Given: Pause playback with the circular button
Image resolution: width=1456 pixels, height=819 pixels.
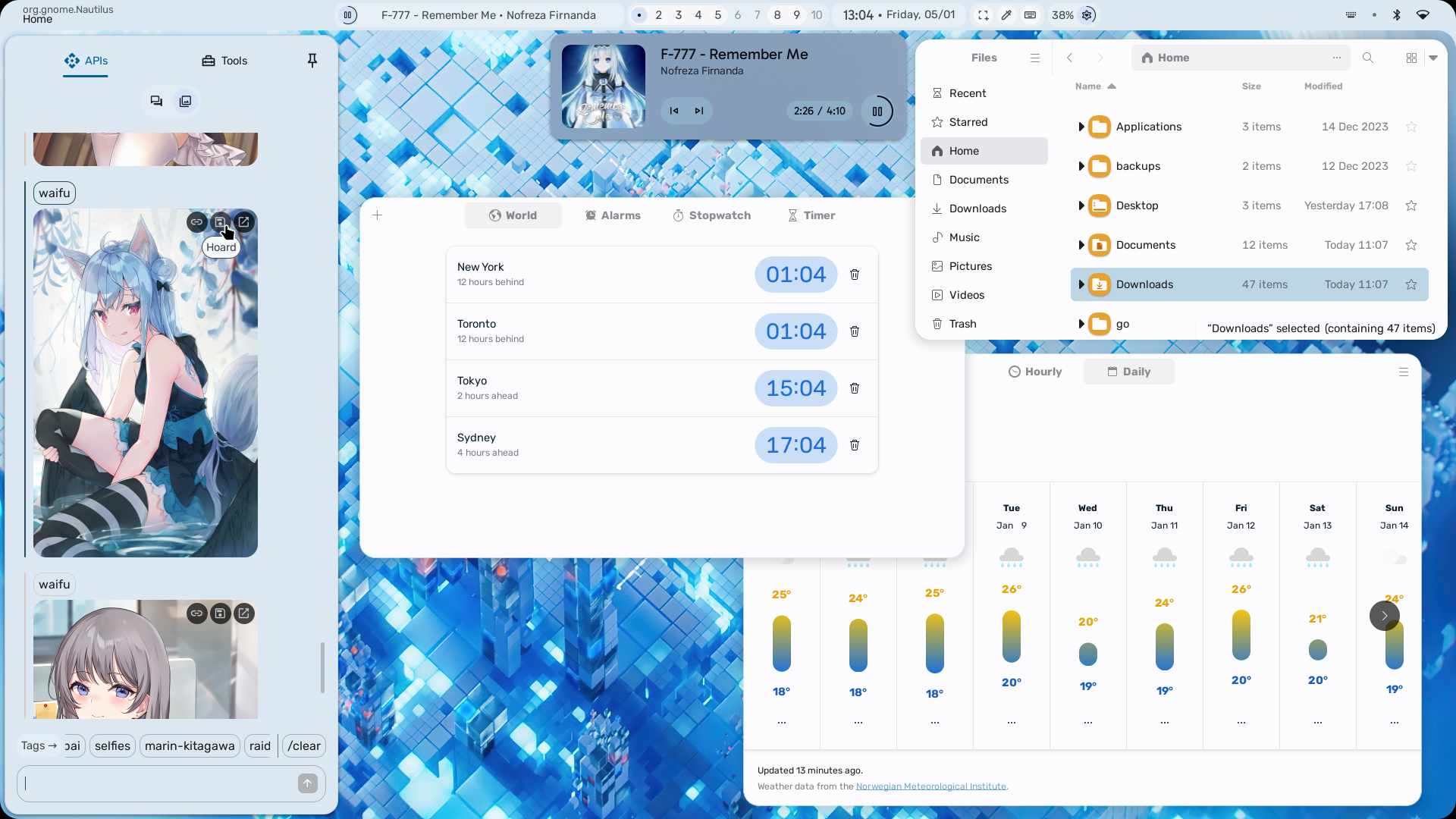Looking at the screenshot, I should pos(877,111).
